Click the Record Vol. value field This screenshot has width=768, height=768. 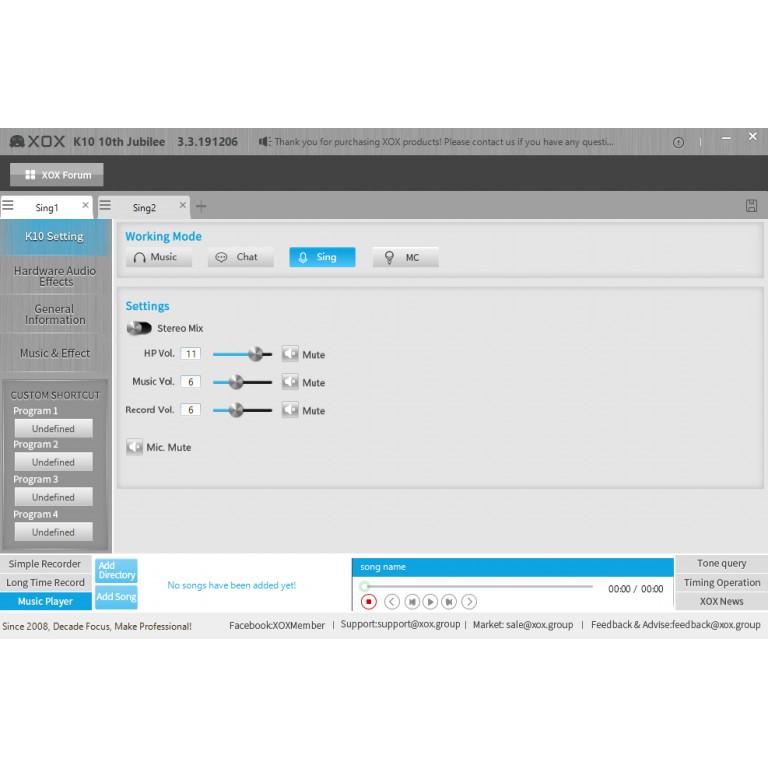[x=191, y=409]
